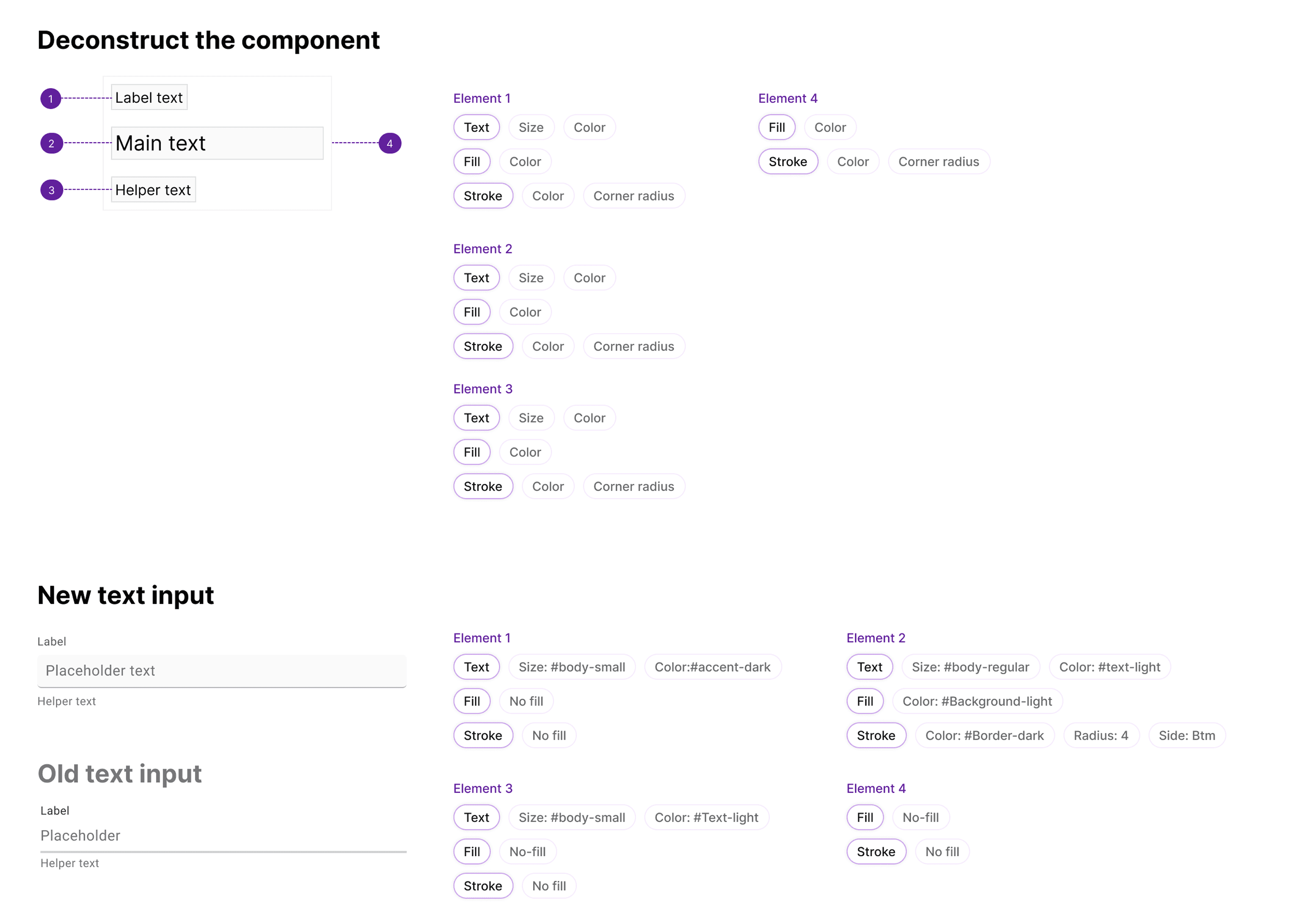The width and height of the screenshot is (1300, 924).
Task: Click the Size: #body-regular chip
Action: [970, 667]
